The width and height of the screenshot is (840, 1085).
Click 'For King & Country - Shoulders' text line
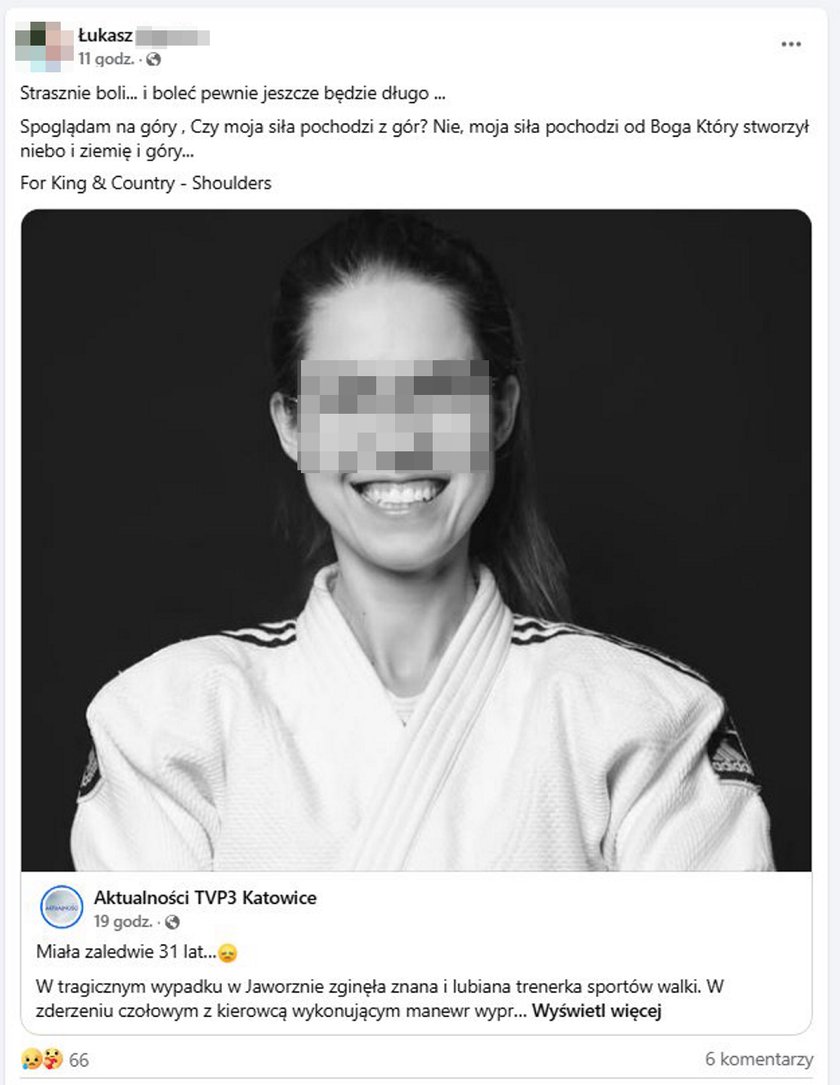click(145, 183)
